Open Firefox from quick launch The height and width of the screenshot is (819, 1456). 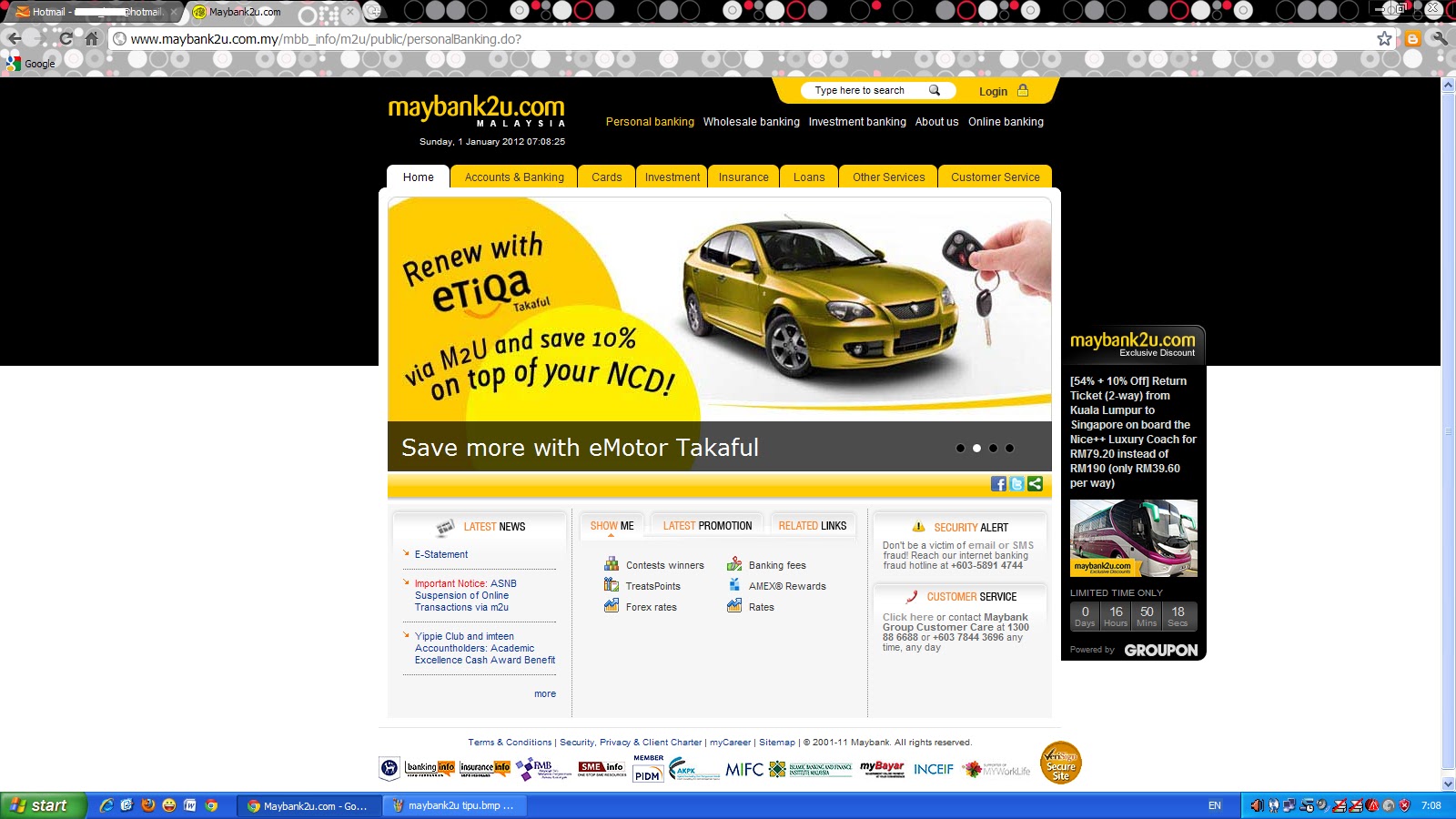point(147,805)
